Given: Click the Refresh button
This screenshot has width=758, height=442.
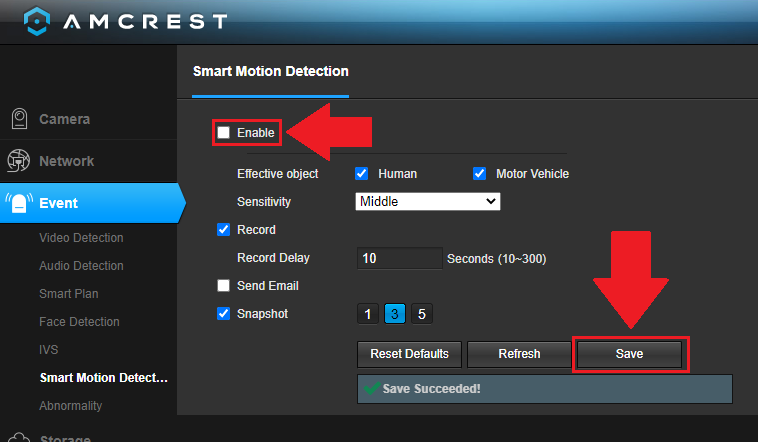Looking at the screenshot, I should [519, 354].
